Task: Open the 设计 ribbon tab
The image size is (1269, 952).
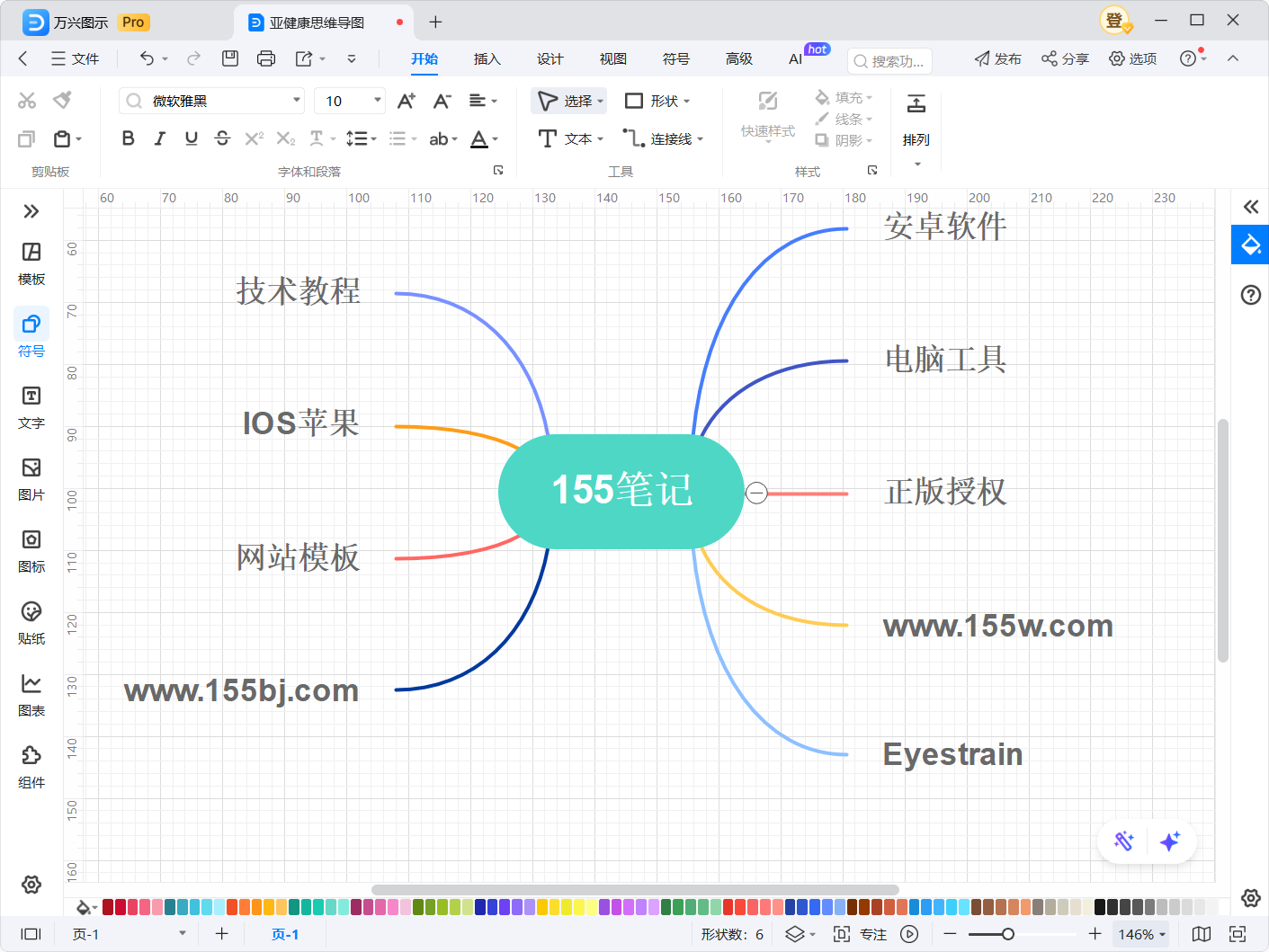Action: coord(550,58)
